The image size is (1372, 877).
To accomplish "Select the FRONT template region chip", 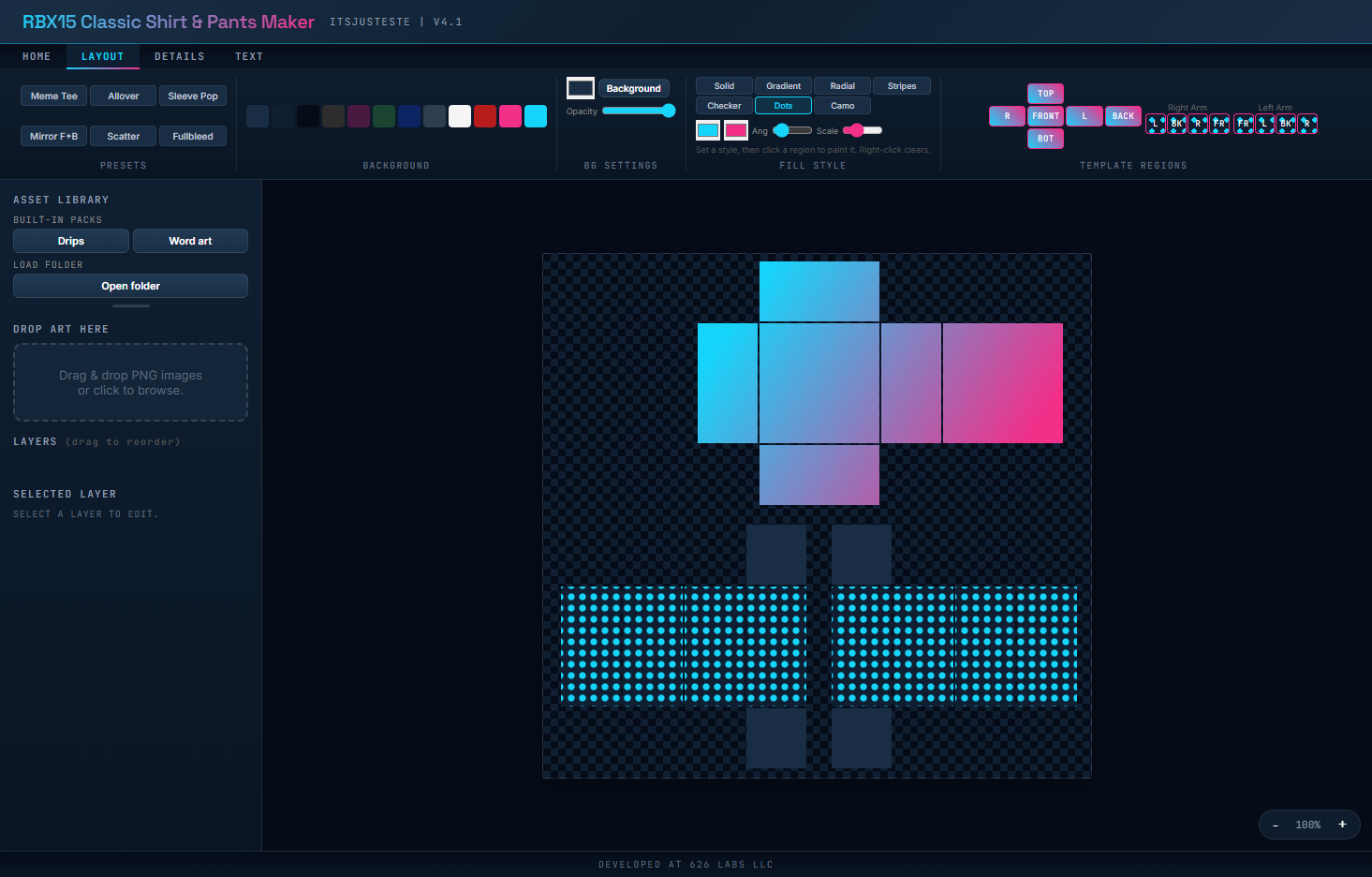I will (1045, 116).
